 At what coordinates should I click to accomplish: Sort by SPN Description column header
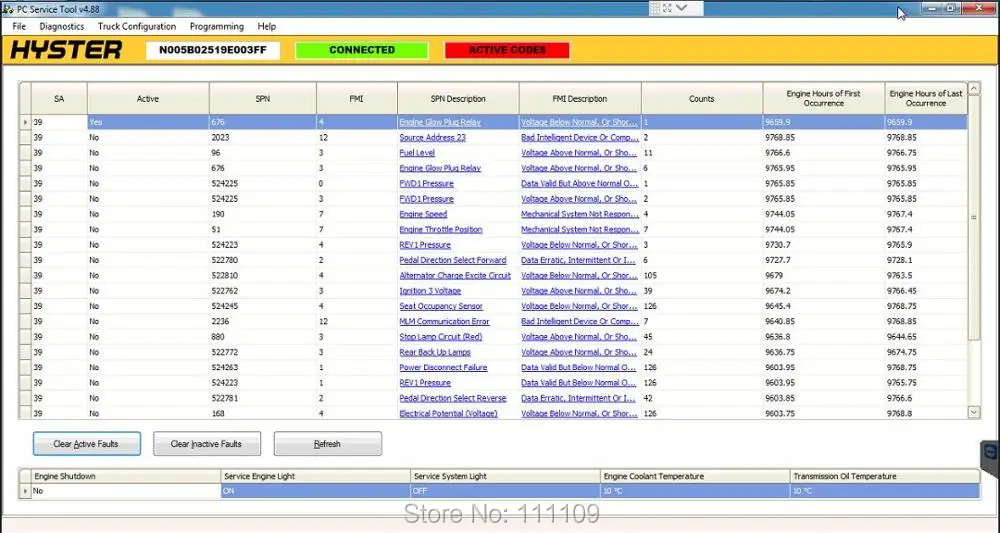click(x=458, y=99)
